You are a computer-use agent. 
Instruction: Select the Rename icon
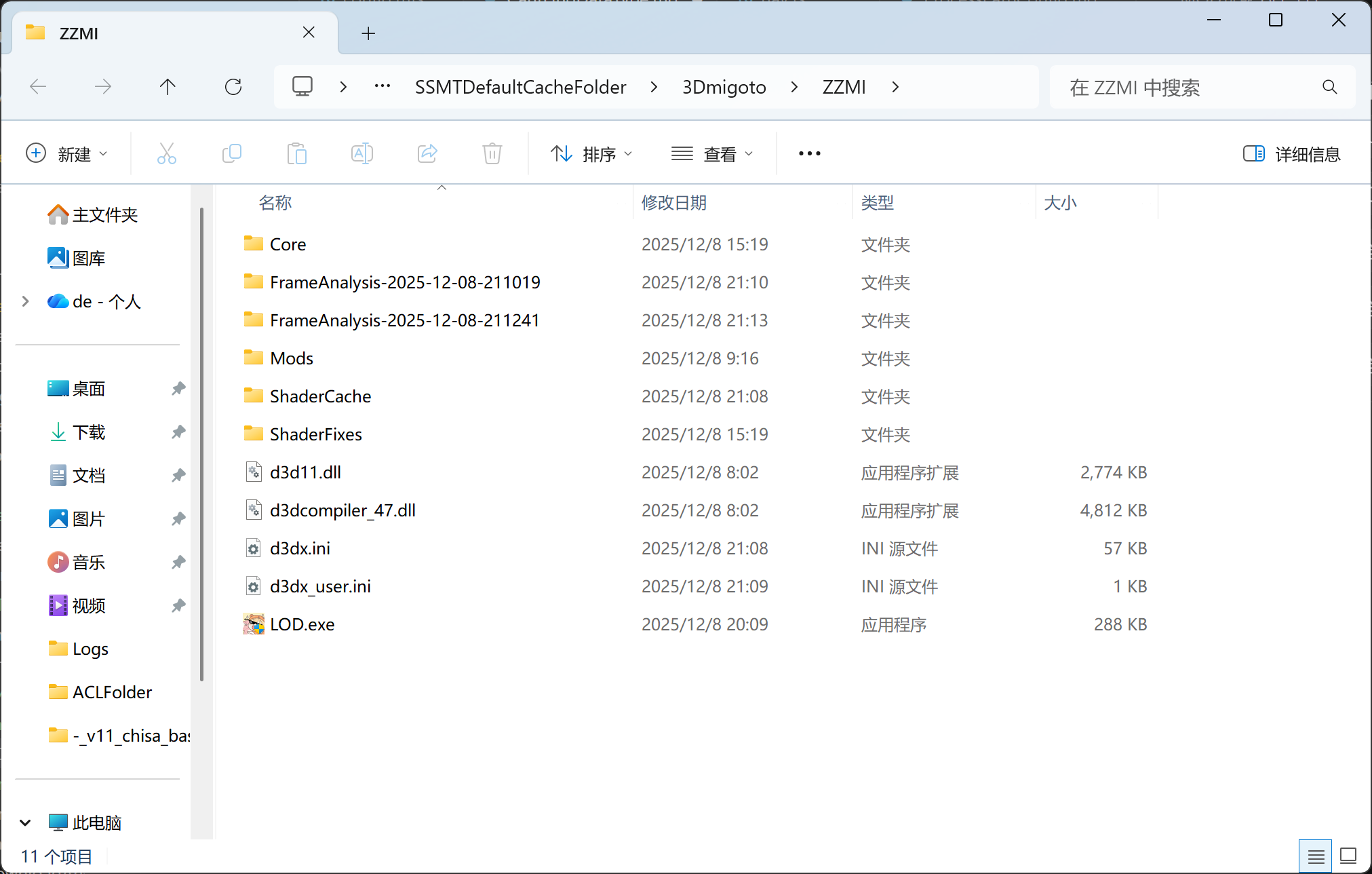tap(362, 153)
